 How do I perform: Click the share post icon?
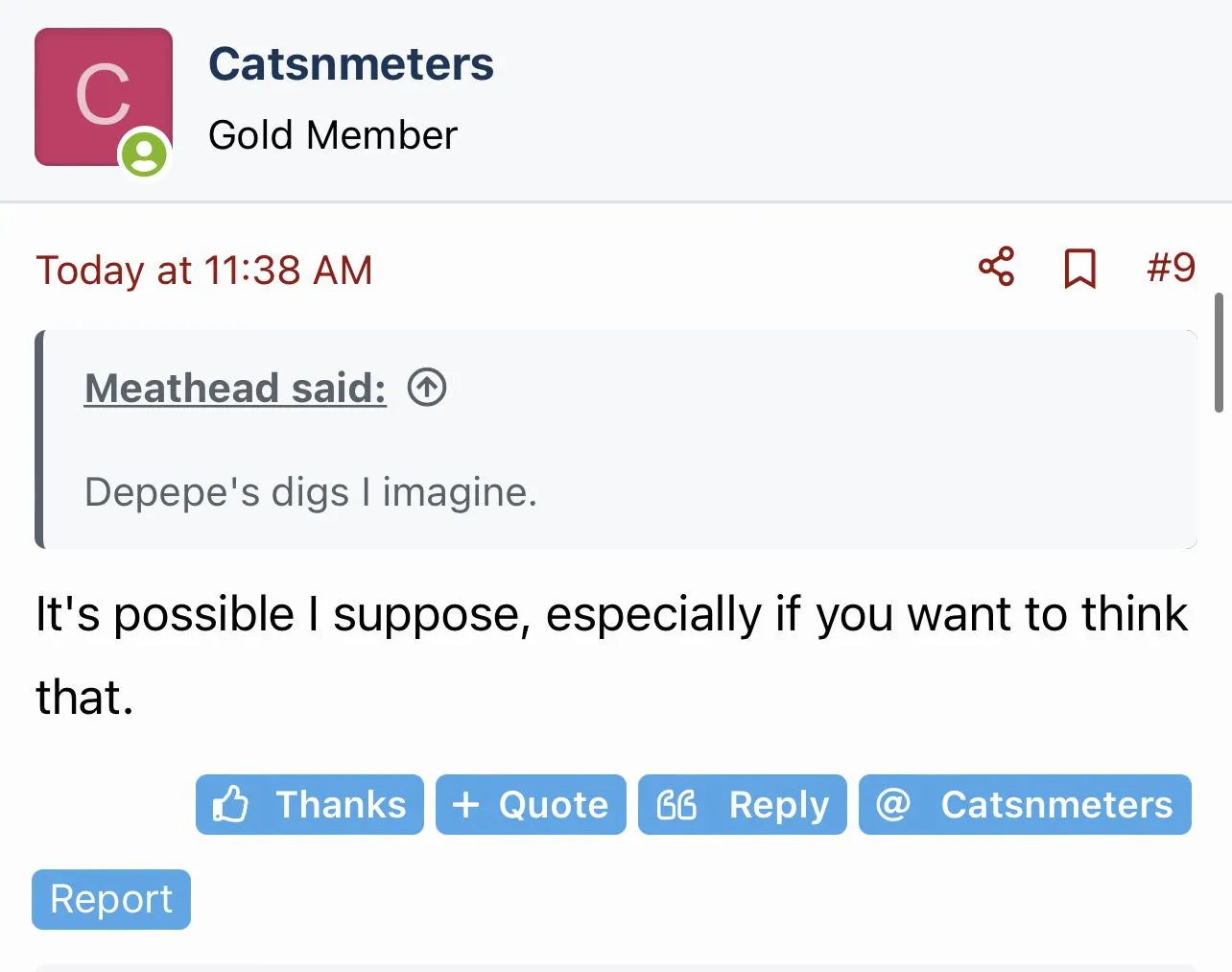tap(996, 267)
